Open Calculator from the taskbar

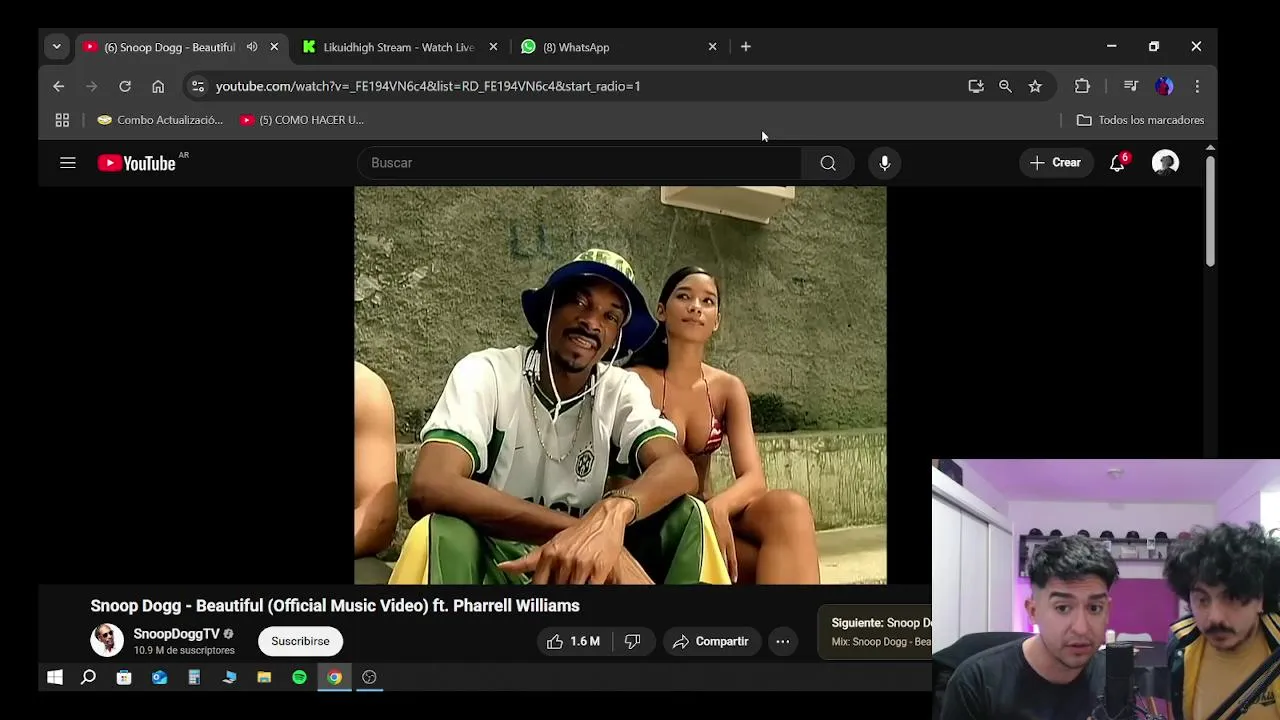[194, 677]
